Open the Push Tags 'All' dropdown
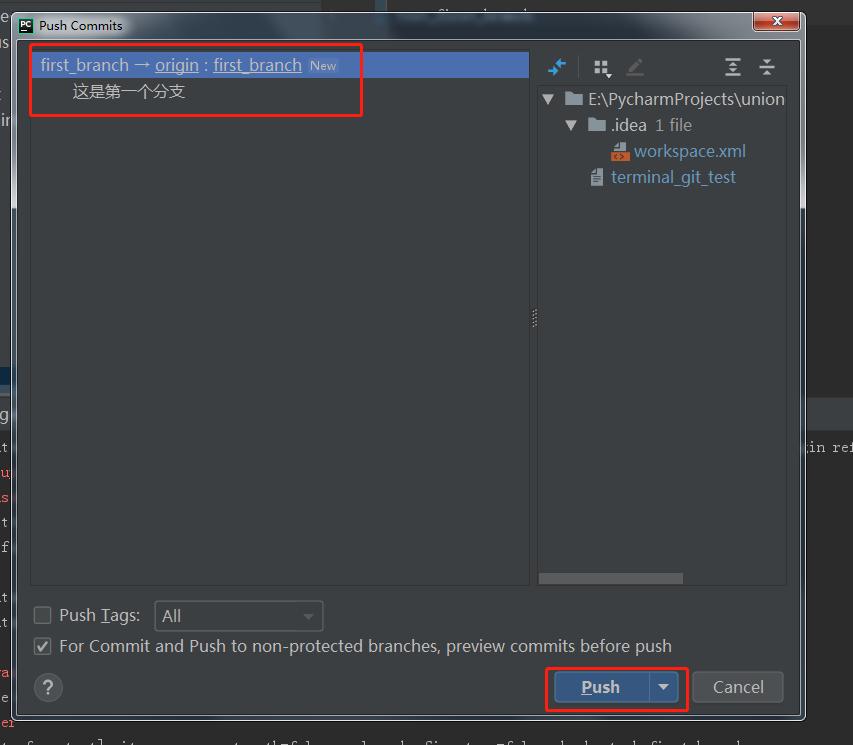 (x=238, y=616)
